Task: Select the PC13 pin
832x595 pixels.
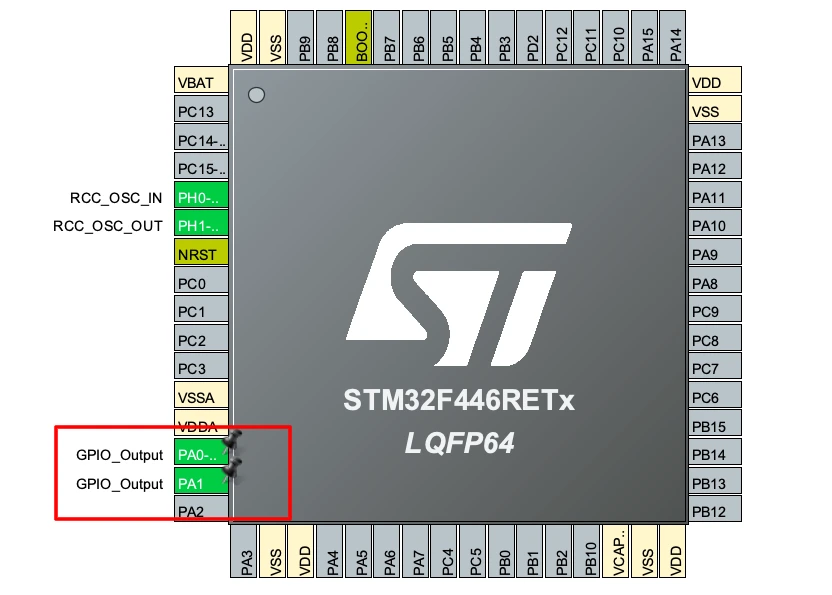Action: 202,111
